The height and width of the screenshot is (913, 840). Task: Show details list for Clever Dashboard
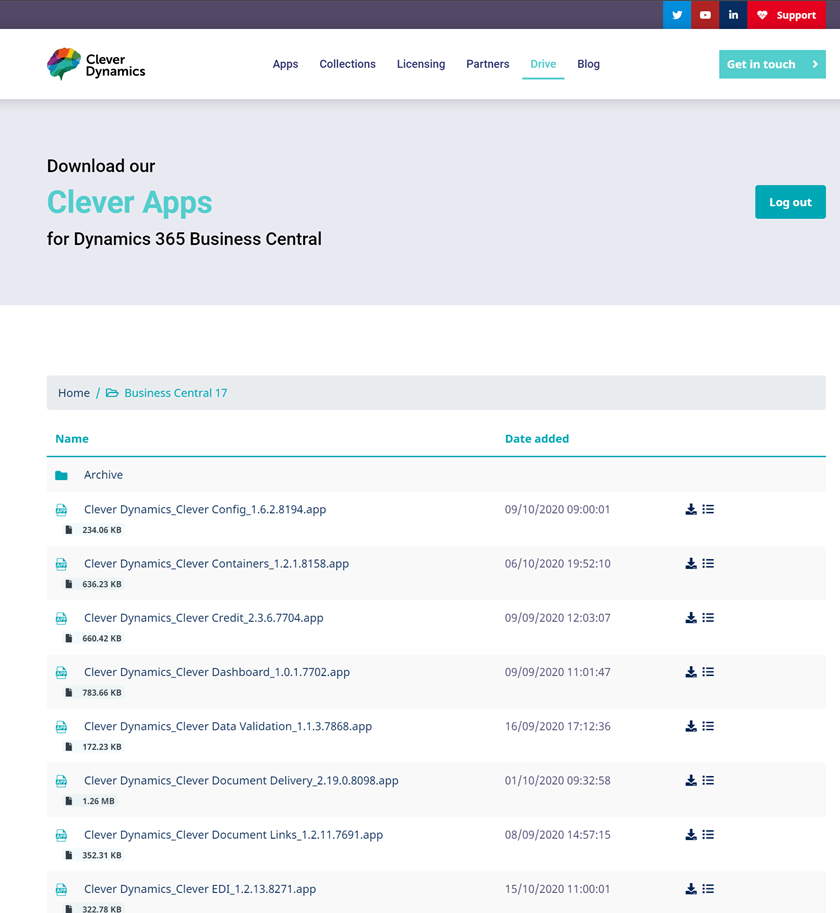pos(708,672)
